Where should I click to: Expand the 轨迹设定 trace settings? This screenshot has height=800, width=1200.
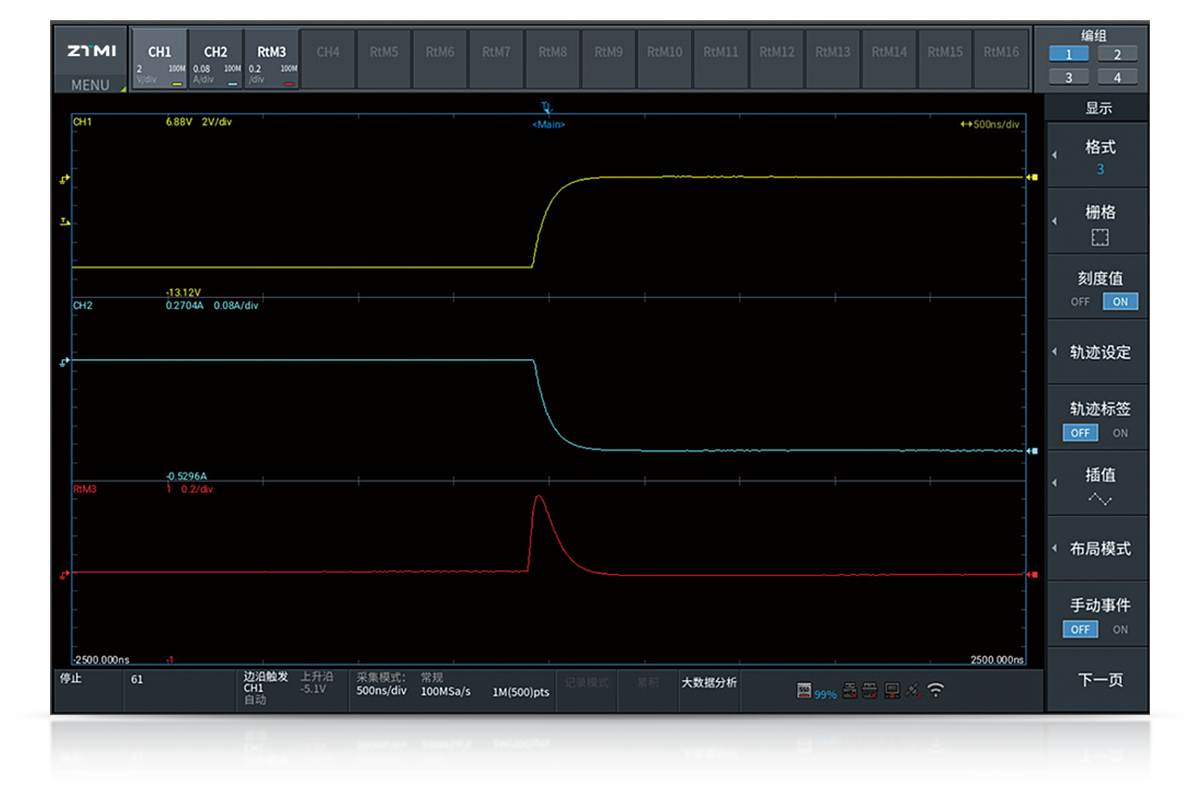[x=1099, y=352]
